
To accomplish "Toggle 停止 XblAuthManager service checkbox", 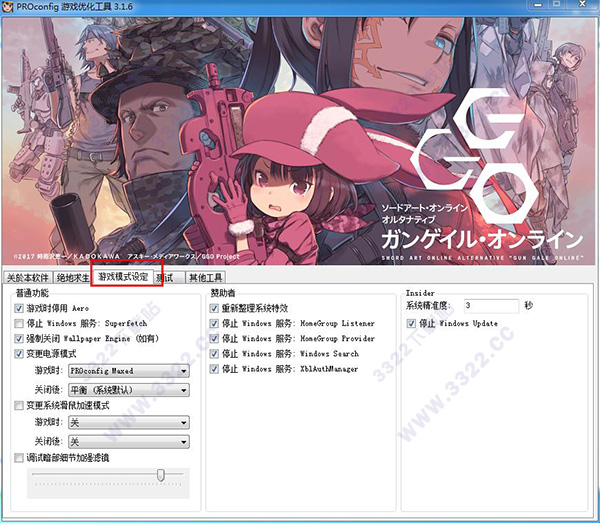I will (x=214, y=369).
